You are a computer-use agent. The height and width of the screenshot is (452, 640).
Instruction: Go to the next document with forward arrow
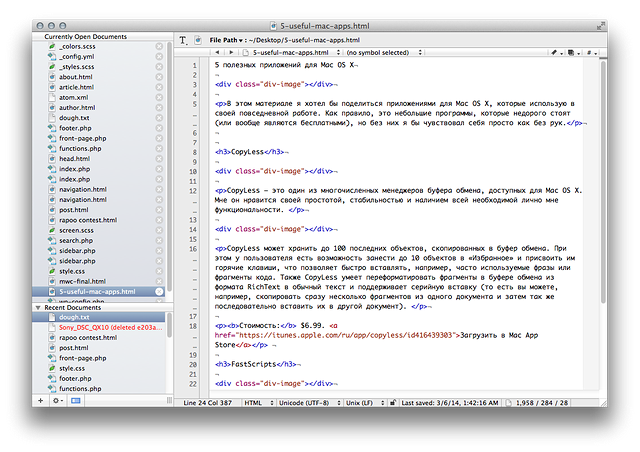[231, 52]
